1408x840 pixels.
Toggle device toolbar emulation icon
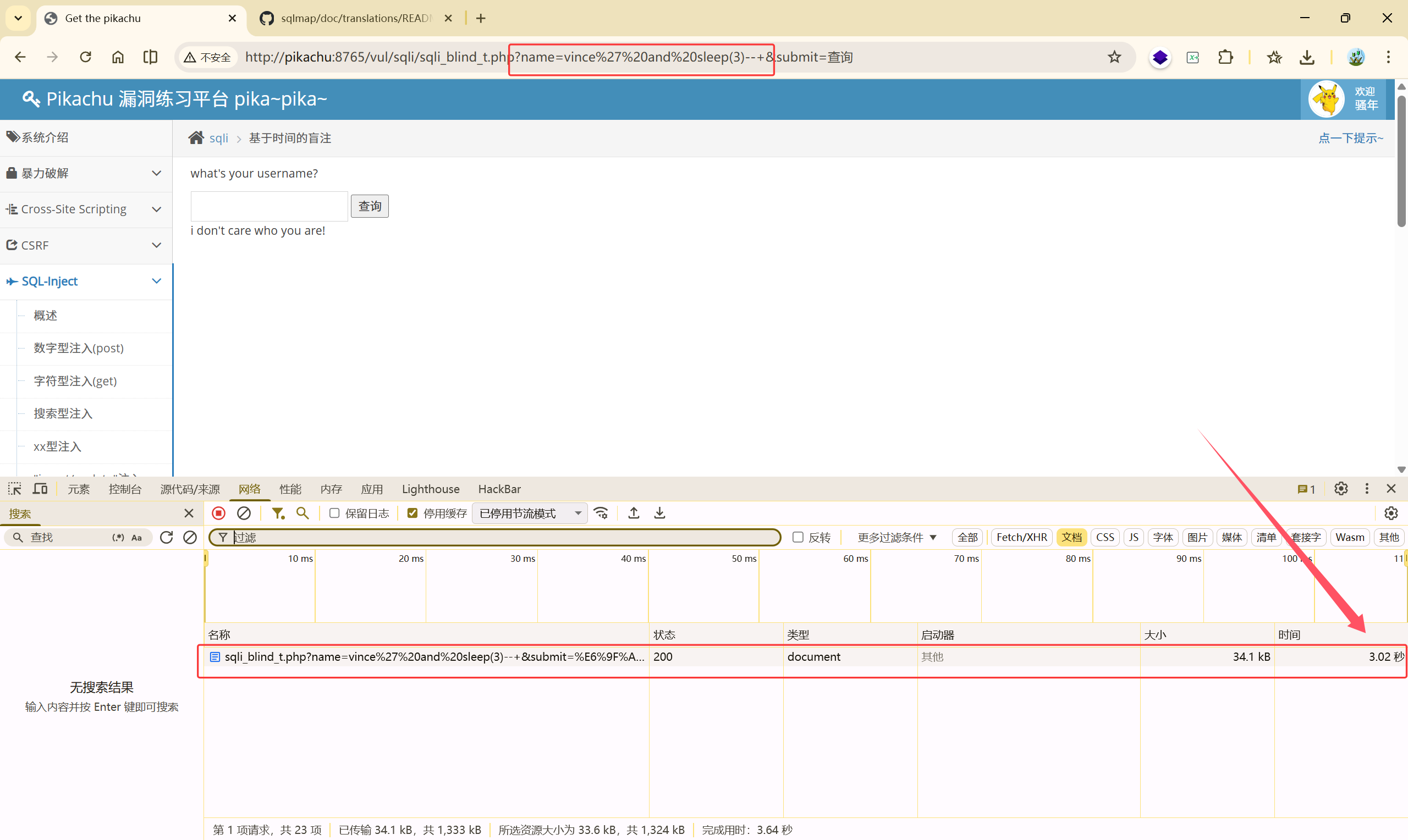pyautogui.click(x=40, y=489)
